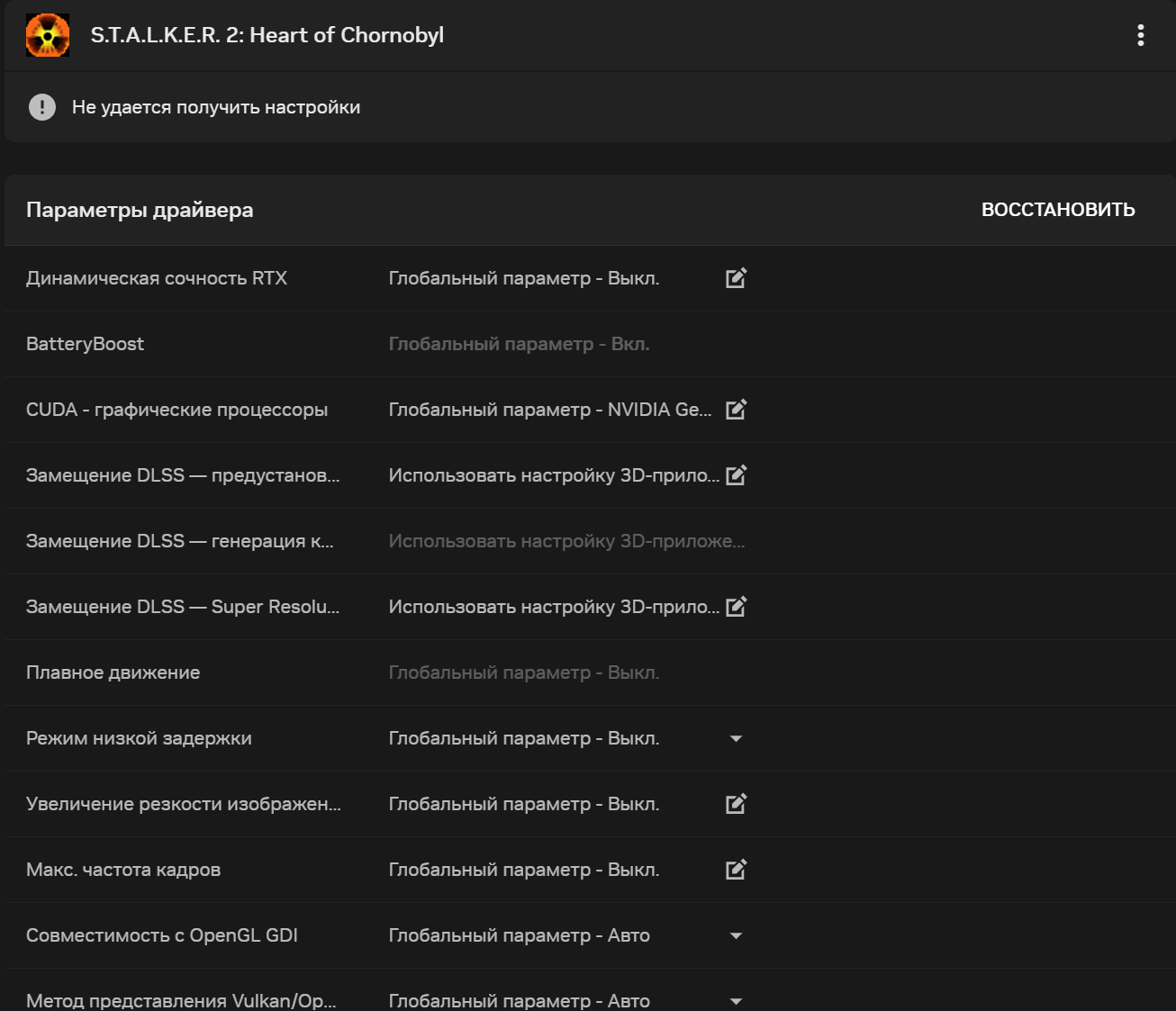Click the Замещение DLSS генерация кадров row
The image size is (1176, 1011).
point(179,541)
